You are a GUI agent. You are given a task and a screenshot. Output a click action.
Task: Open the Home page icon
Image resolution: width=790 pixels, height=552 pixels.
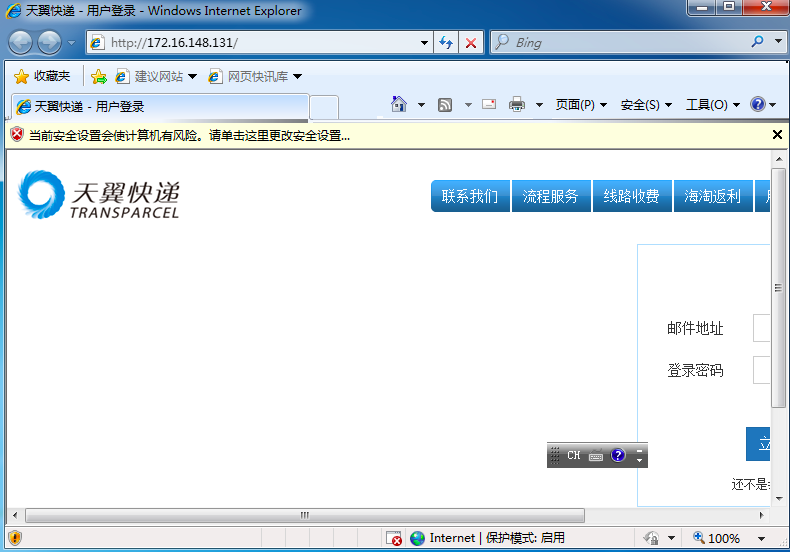click(400, 105)
